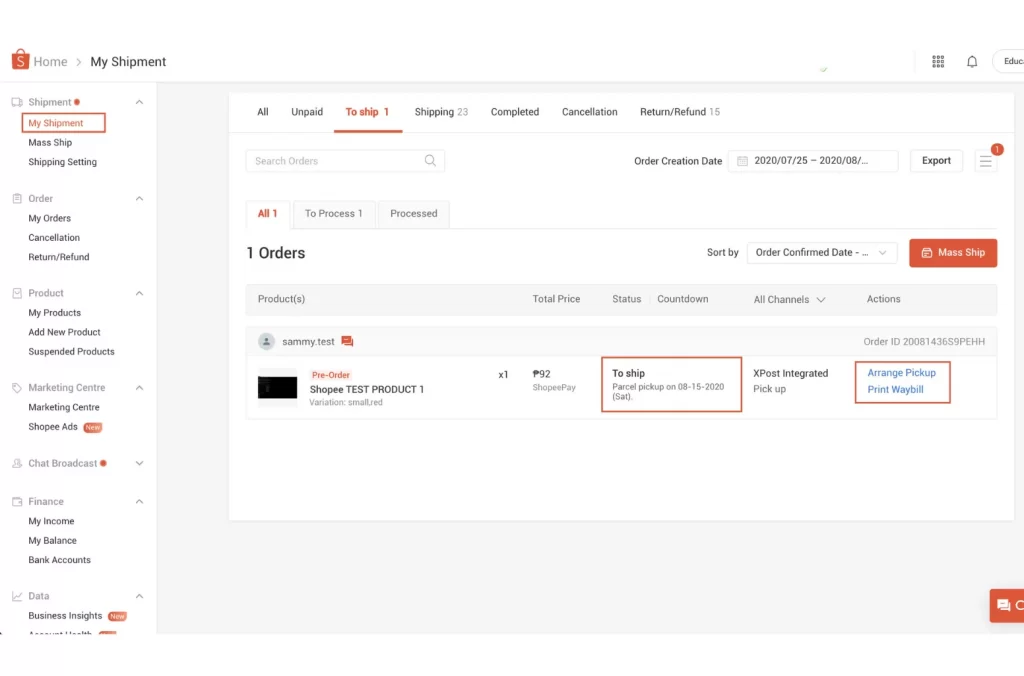Switch to the Unpaid tab

click(307, 112)
